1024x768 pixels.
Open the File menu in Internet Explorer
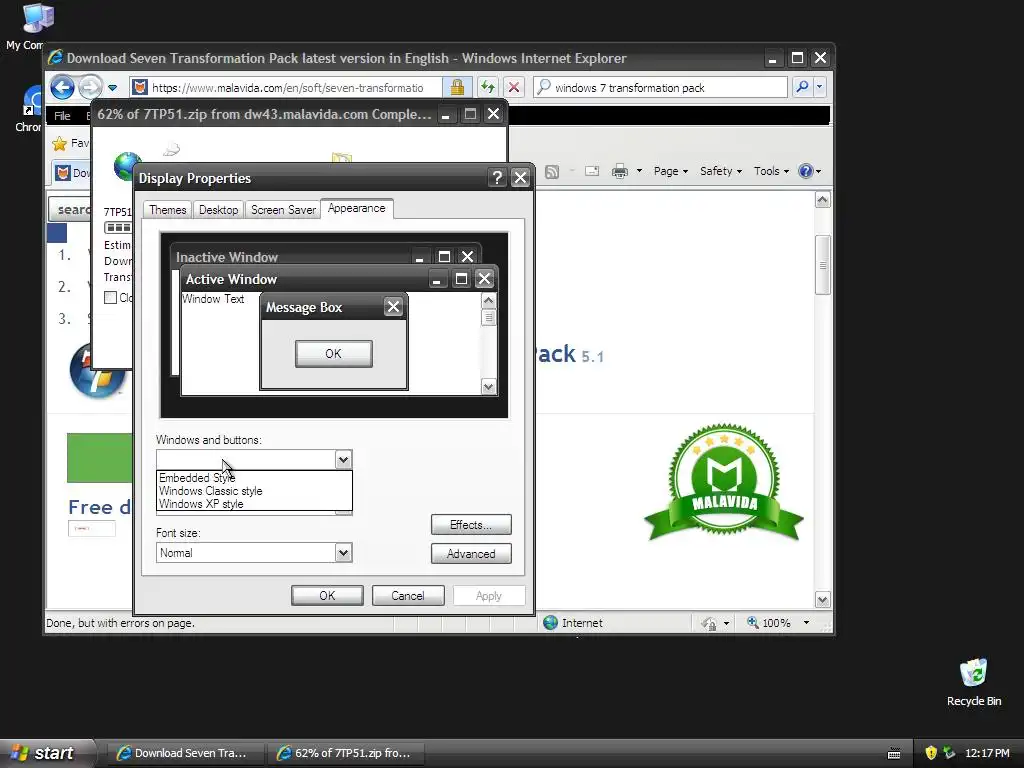tap(62, 116)
